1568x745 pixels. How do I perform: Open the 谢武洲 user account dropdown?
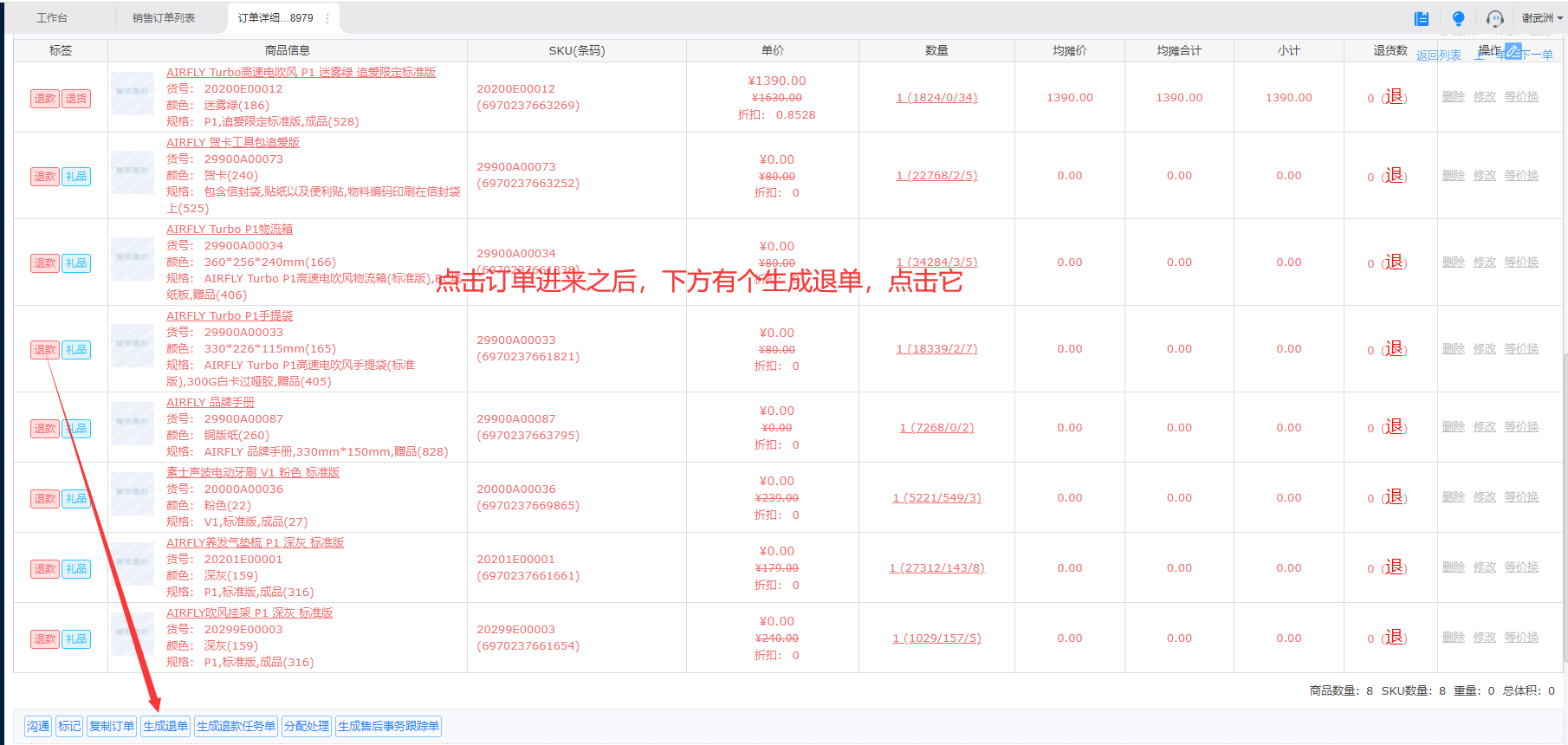coord(1542,18)
